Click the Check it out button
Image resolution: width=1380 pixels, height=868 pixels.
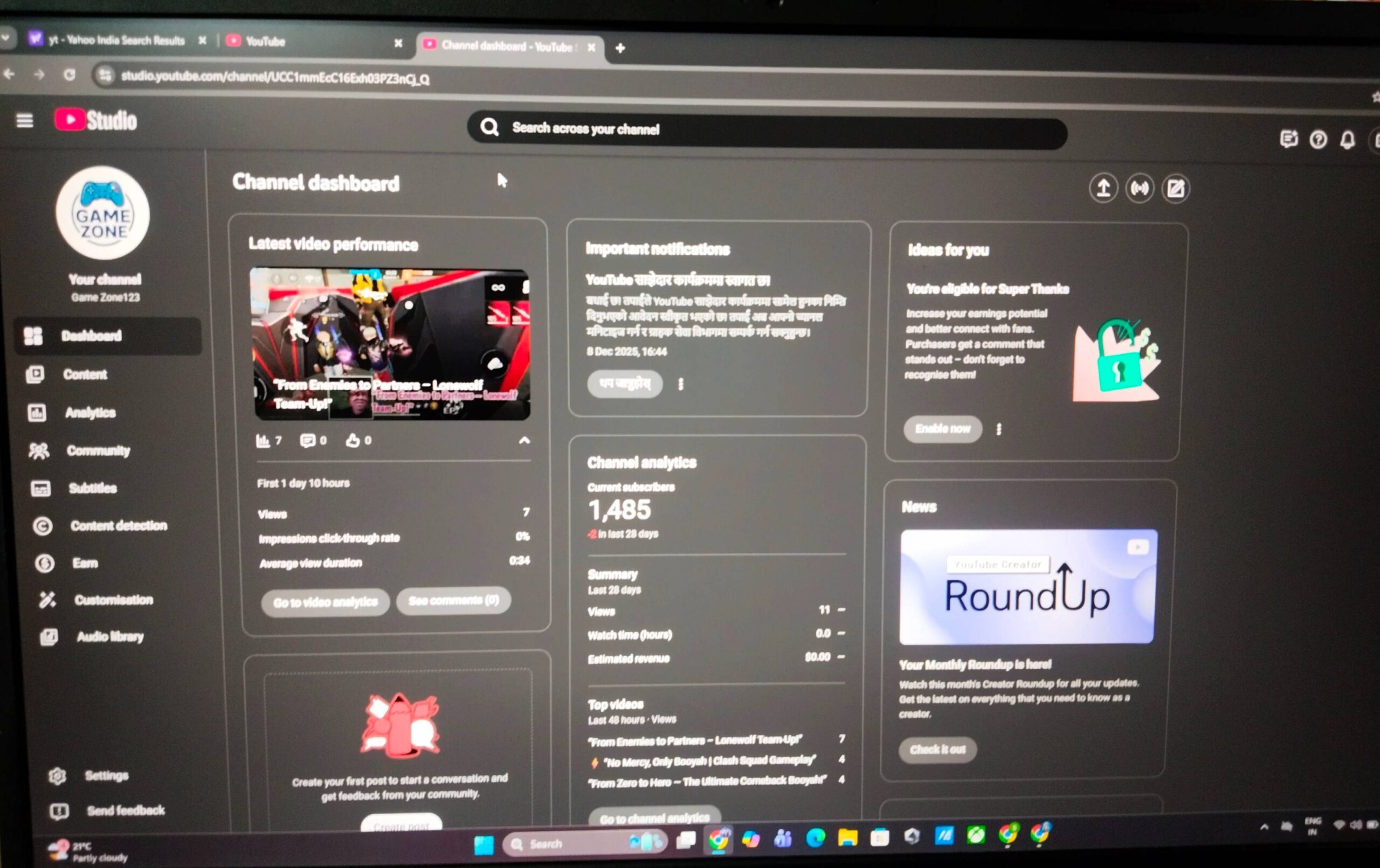coord(937,749)
